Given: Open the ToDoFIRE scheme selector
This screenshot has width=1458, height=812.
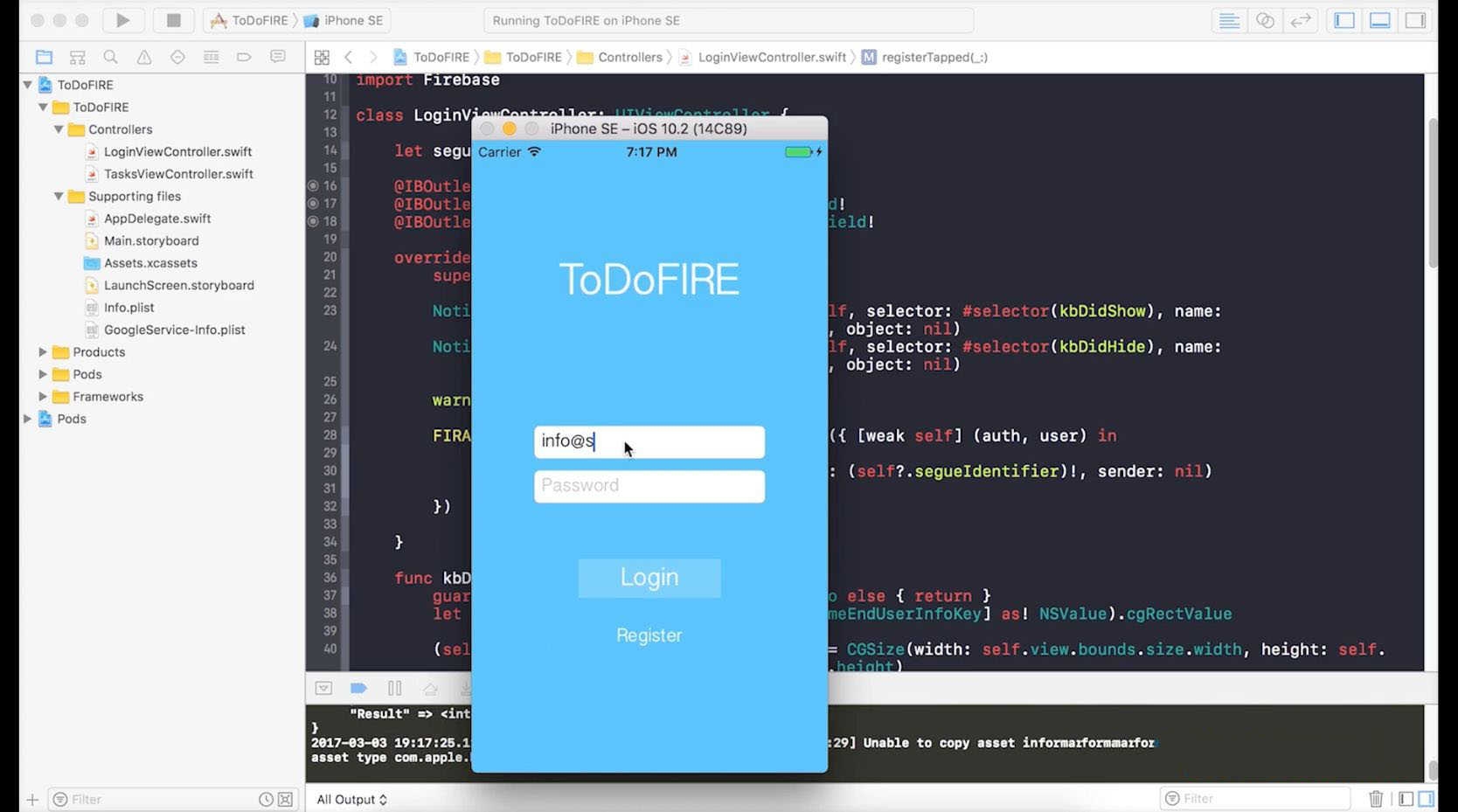Looking at the screenshot, I should (250, 20).
